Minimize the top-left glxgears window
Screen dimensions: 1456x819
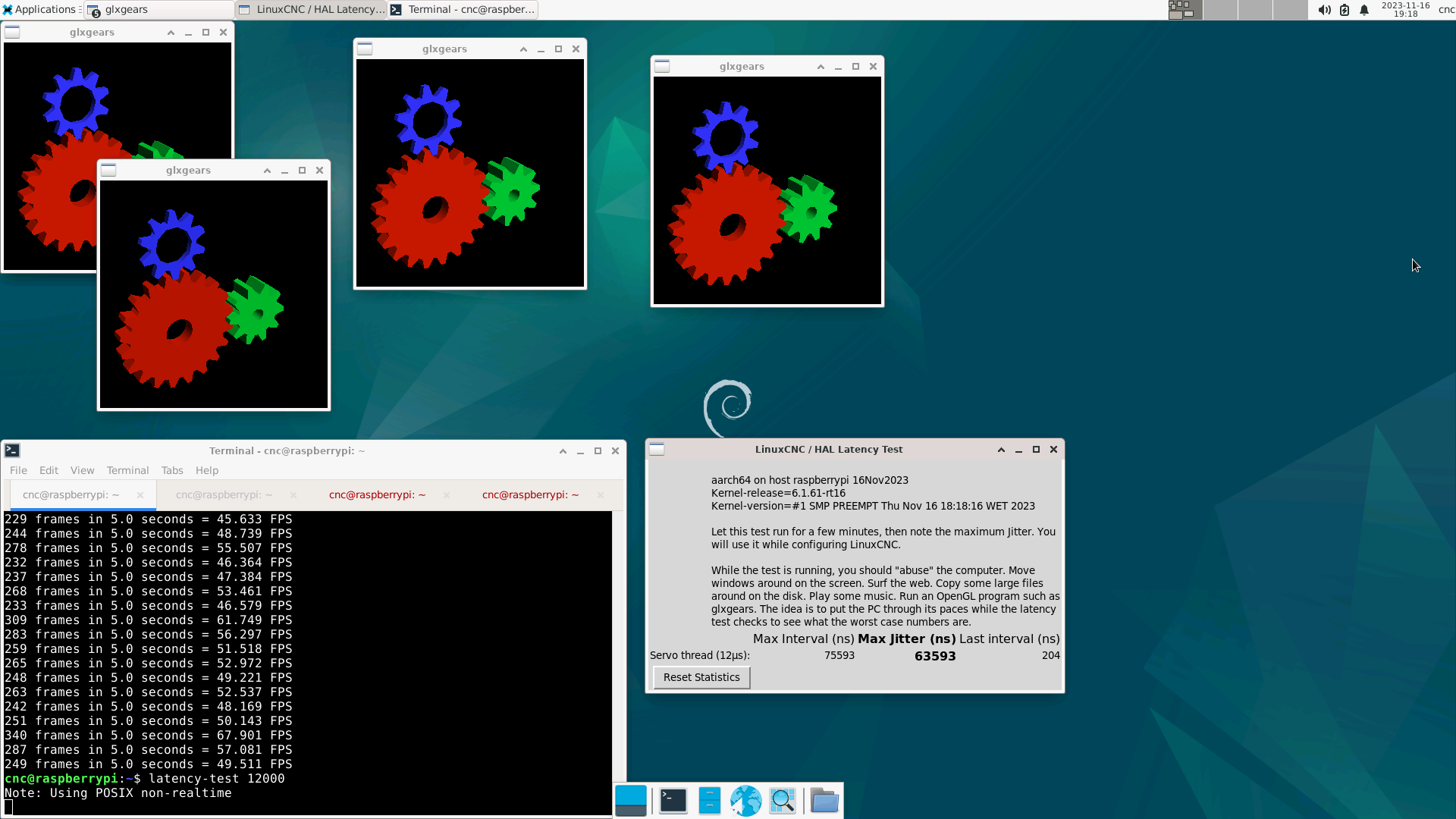pyautogui.click(x=188, y=33)
